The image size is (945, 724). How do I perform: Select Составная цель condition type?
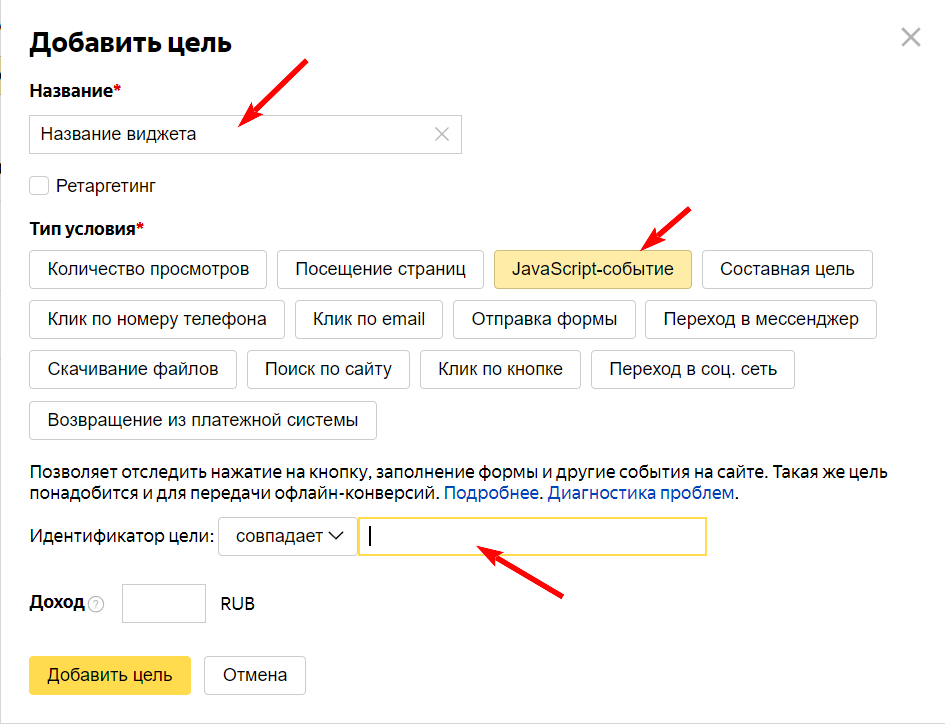tap(787, 269)
